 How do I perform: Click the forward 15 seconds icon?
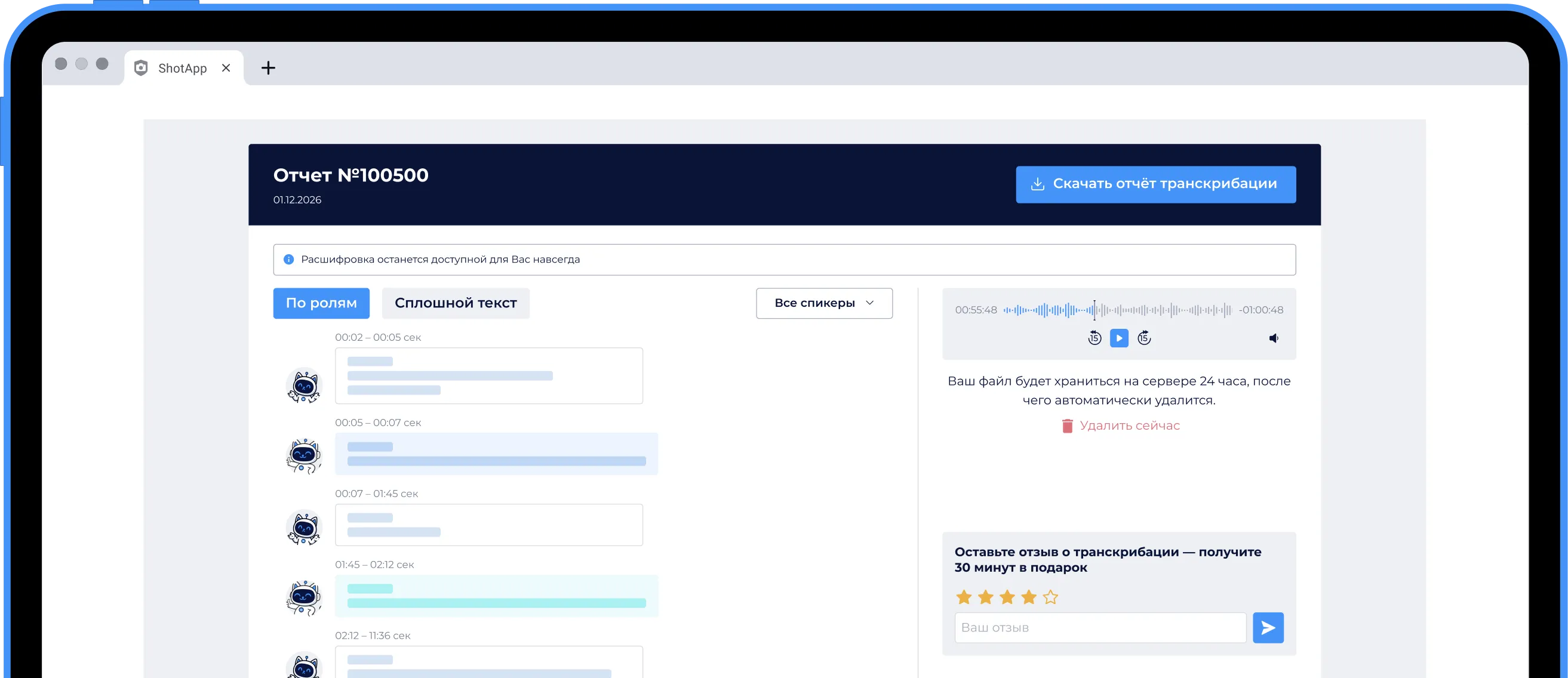click(x=1143, y=338)
